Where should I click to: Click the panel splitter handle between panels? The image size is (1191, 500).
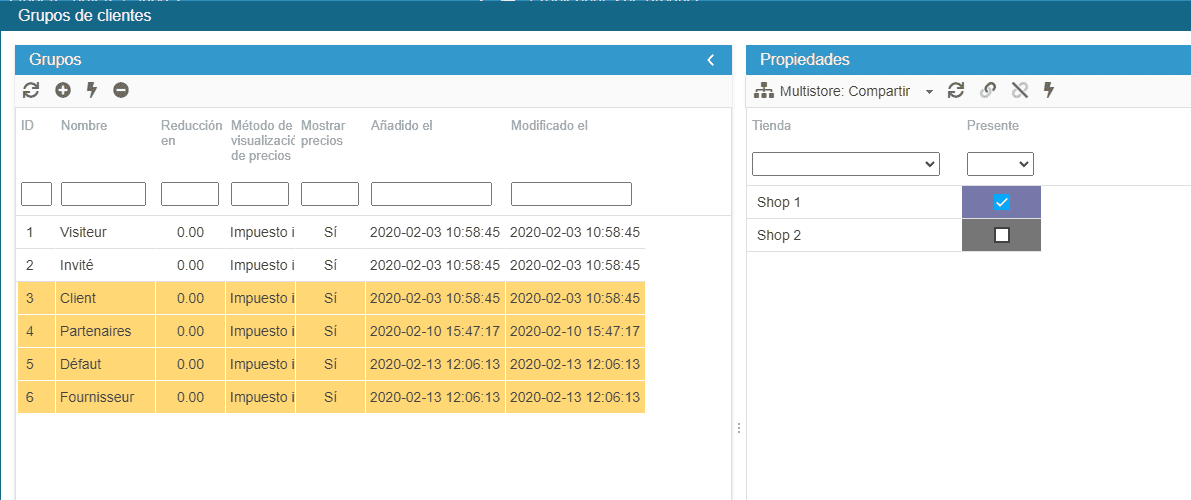point(739,428)
